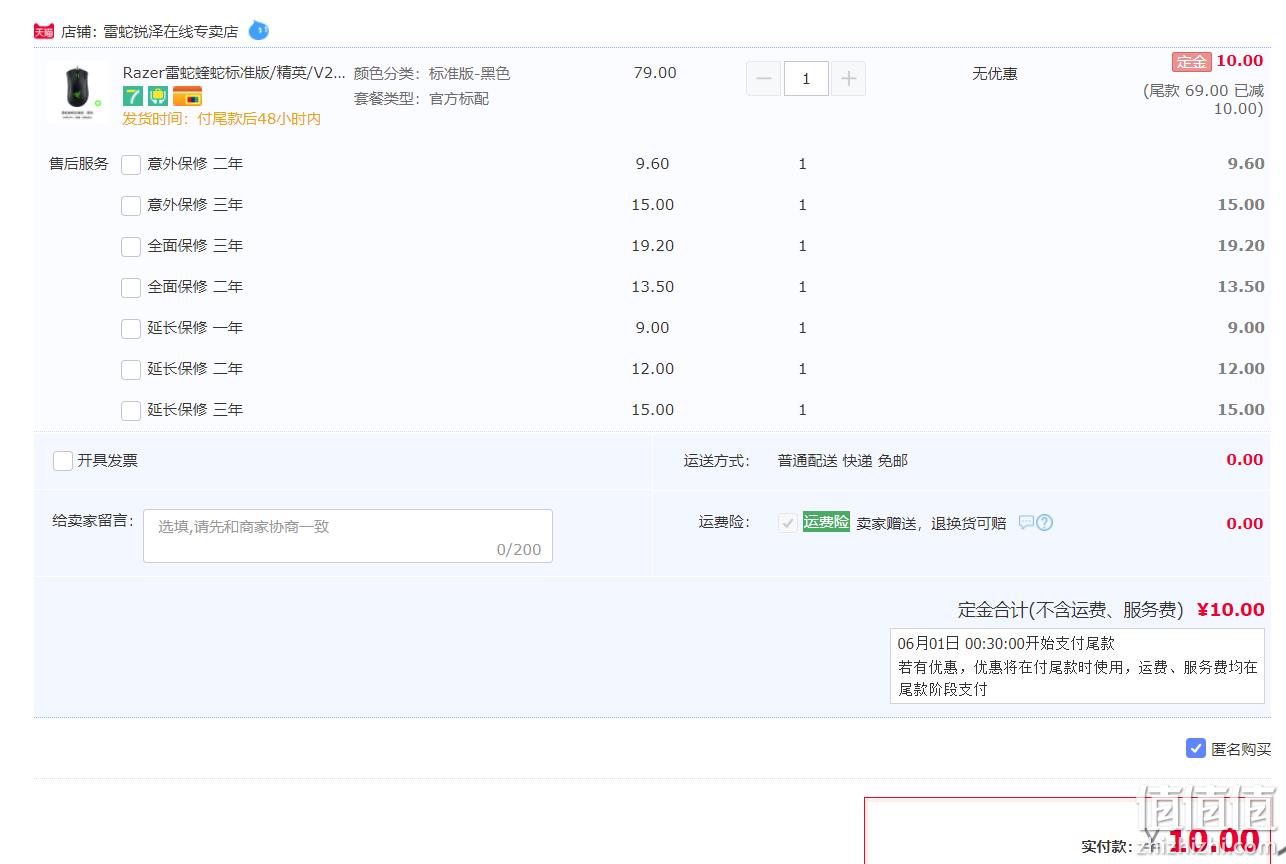This screenshot has width=1286, height=864.
Task: Click the 给卖家留言 message text box
Action: point(348,536)
